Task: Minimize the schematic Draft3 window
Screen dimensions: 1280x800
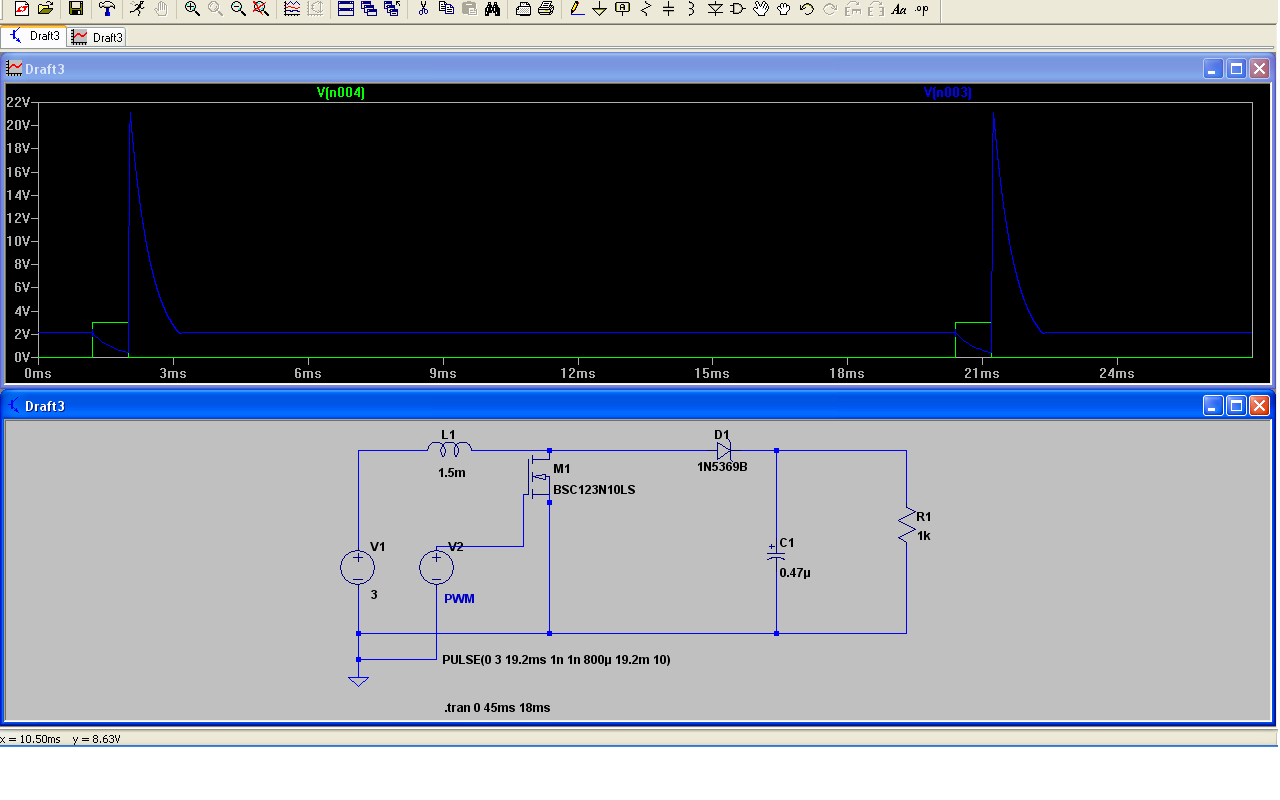Action: click(1213, 406)
